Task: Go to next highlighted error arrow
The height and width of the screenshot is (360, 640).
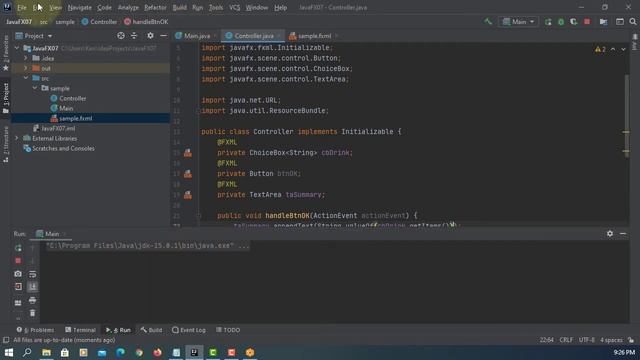Action: click(623, 49)
